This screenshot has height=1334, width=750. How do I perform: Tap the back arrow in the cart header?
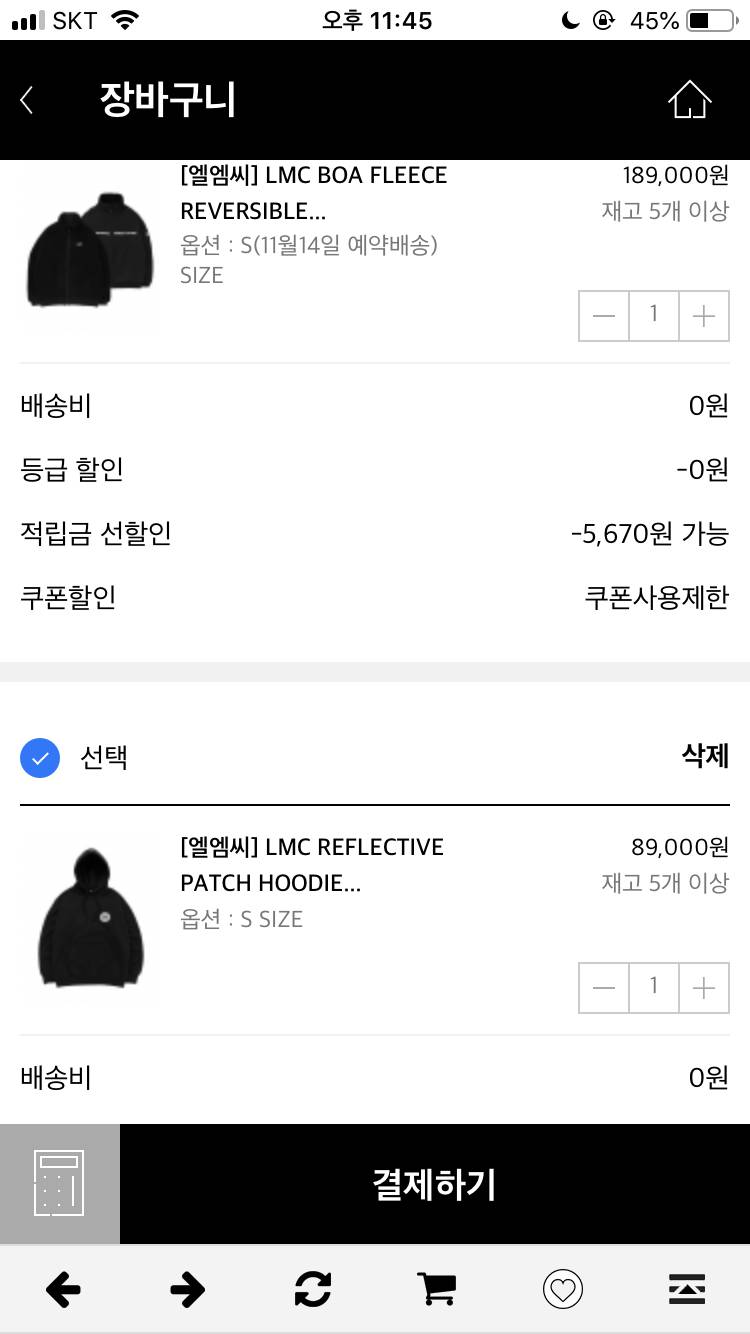pyautogui.click(x=27, y=100)
